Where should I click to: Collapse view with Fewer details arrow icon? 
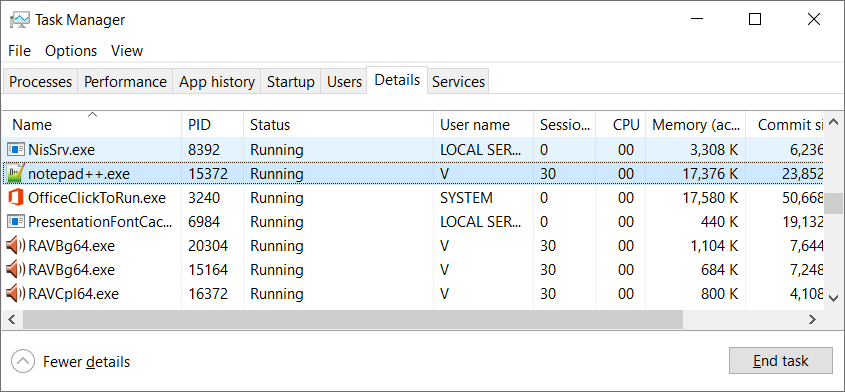[x=23, y=361]
